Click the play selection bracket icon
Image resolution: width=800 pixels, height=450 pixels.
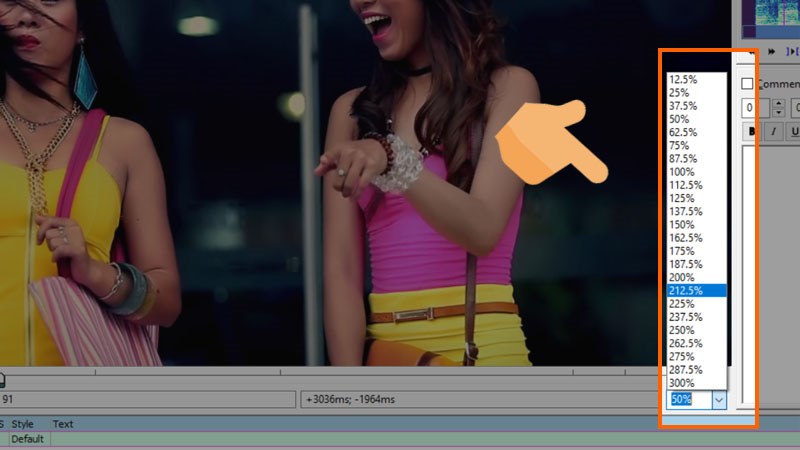coord(792,52)
